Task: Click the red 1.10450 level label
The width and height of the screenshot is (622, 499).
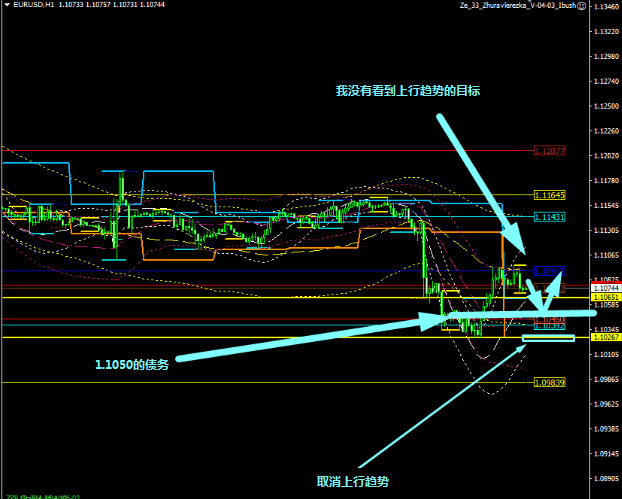Action: [x=550, y=319]
